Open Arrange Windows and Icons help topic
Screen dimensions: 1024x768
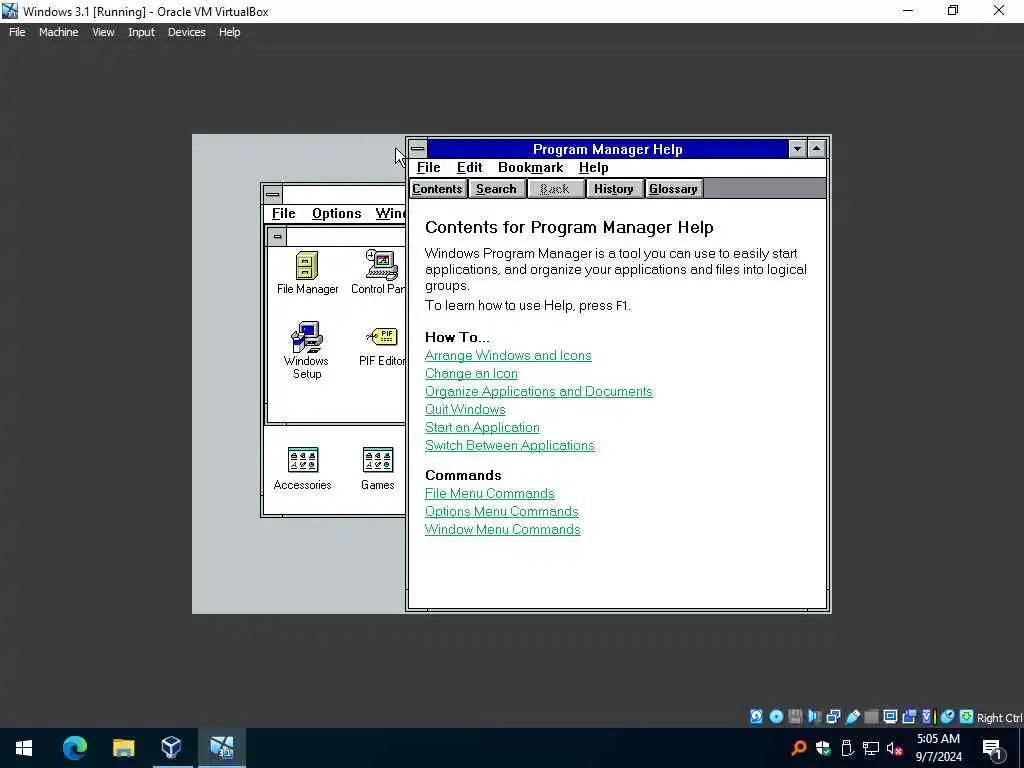[508, 355]
